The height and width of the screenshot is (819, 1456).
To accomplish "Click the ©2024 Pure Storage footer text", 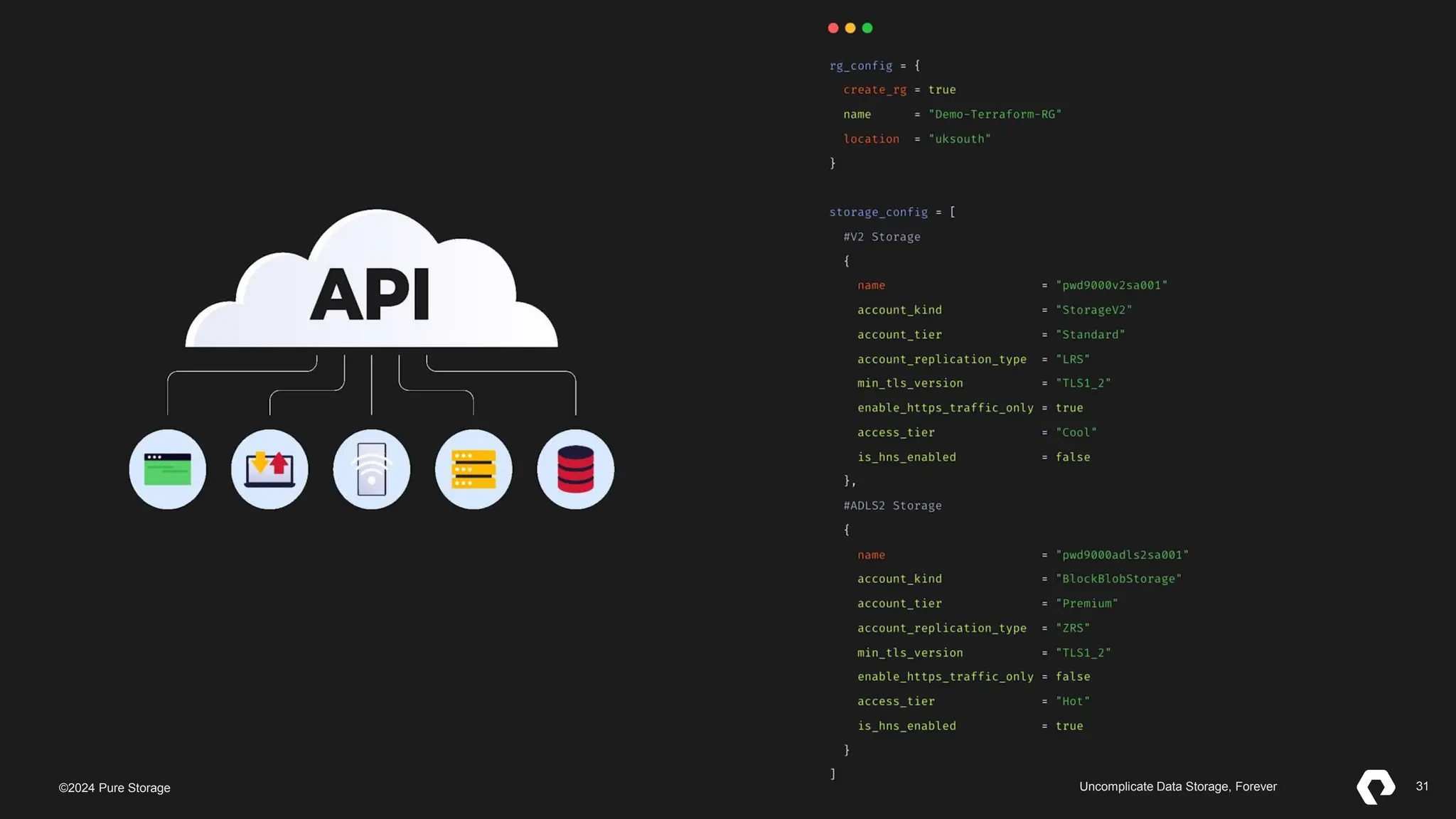I will tap(114, 788).
